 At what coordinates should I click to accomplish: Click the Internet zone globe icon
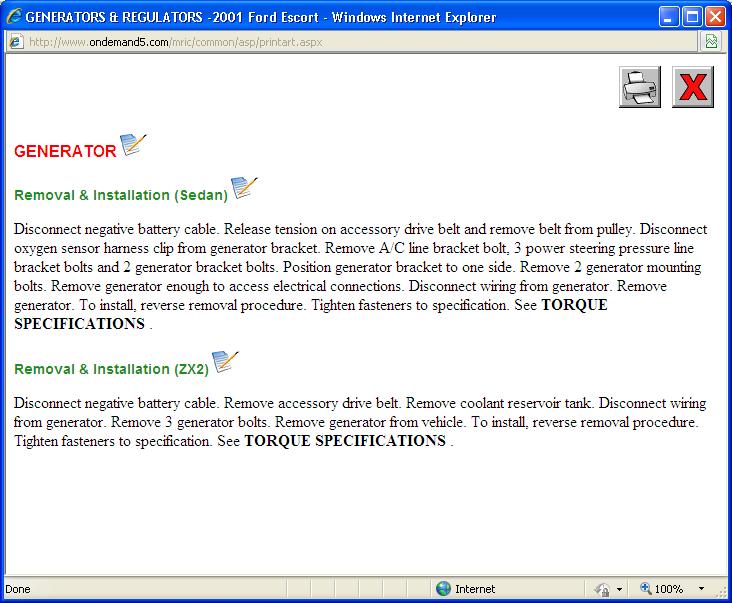[x=443, y=589]
